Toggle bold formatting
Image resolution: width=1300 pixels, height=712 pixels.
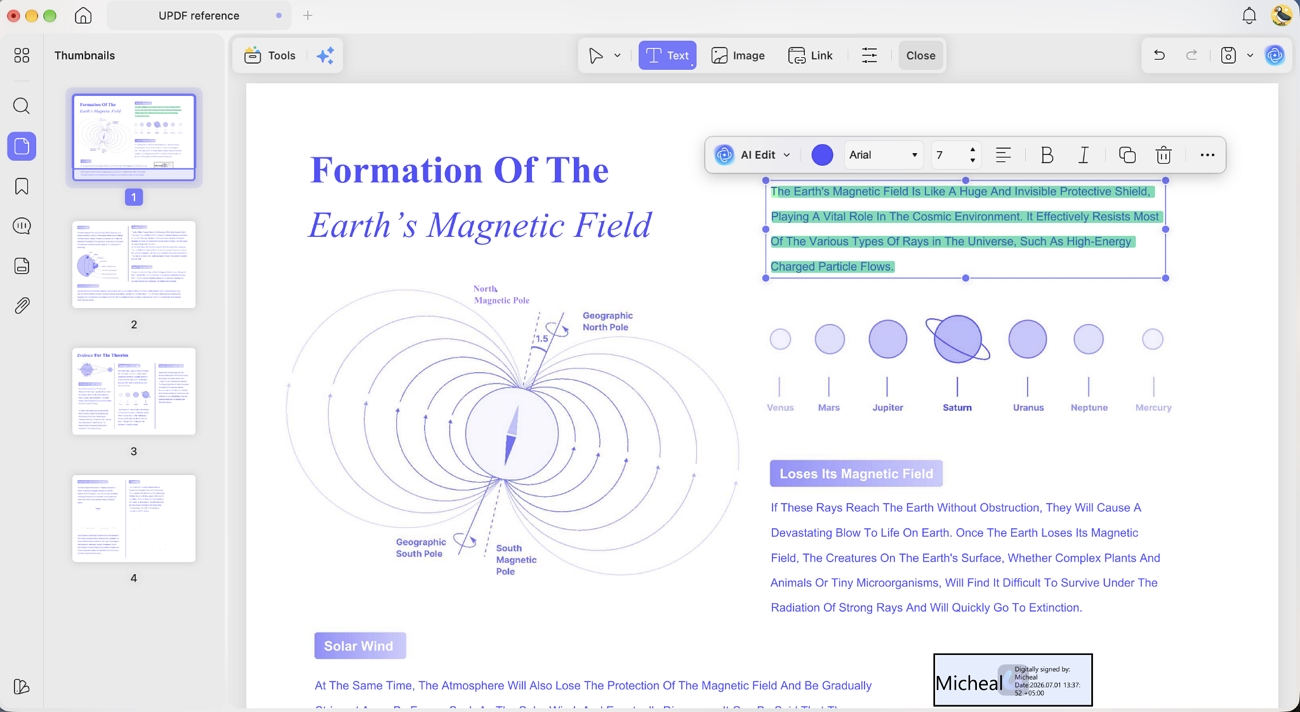[1047, 155]
